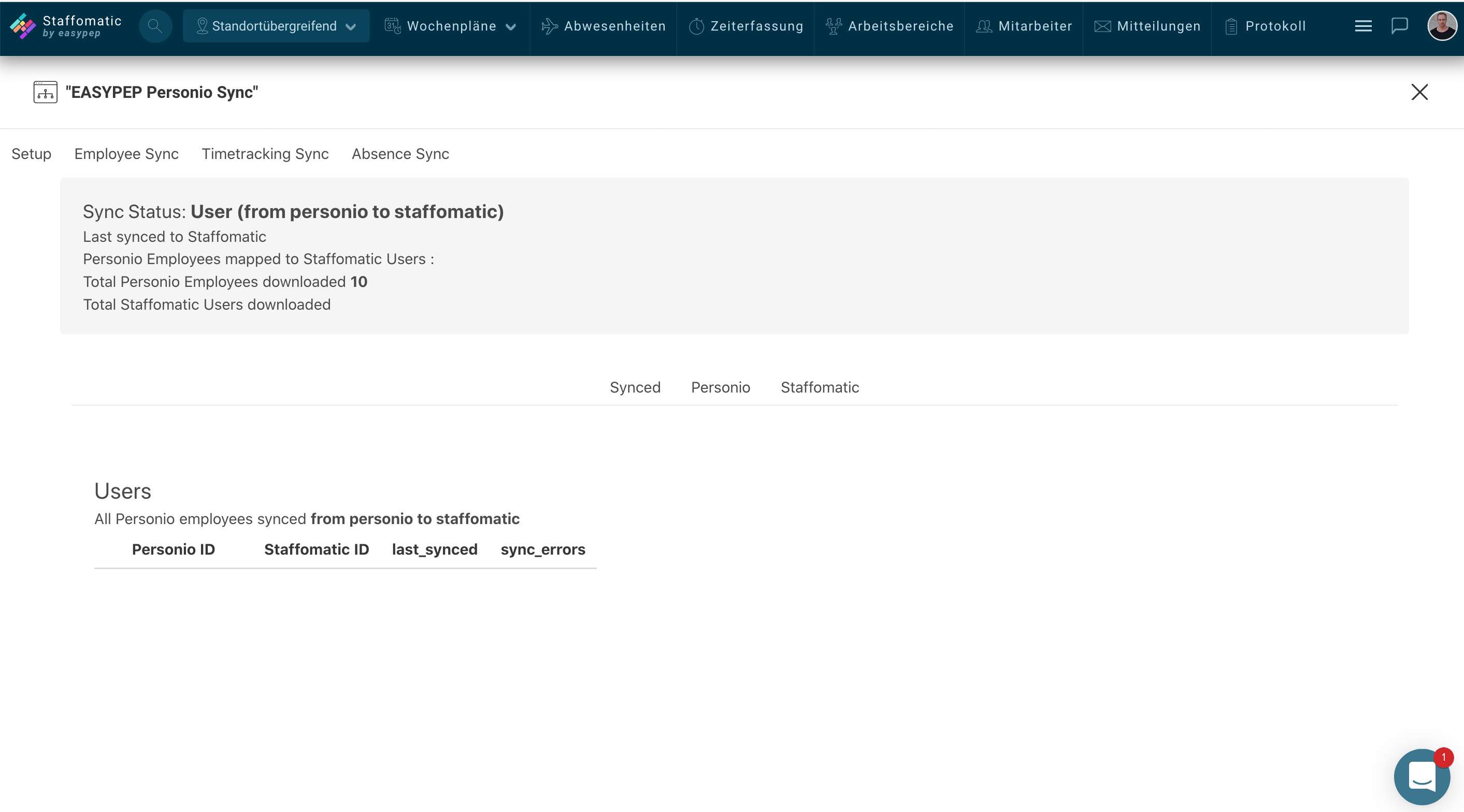
Task: Click the last_synced column header
Action: click(435, 549)
